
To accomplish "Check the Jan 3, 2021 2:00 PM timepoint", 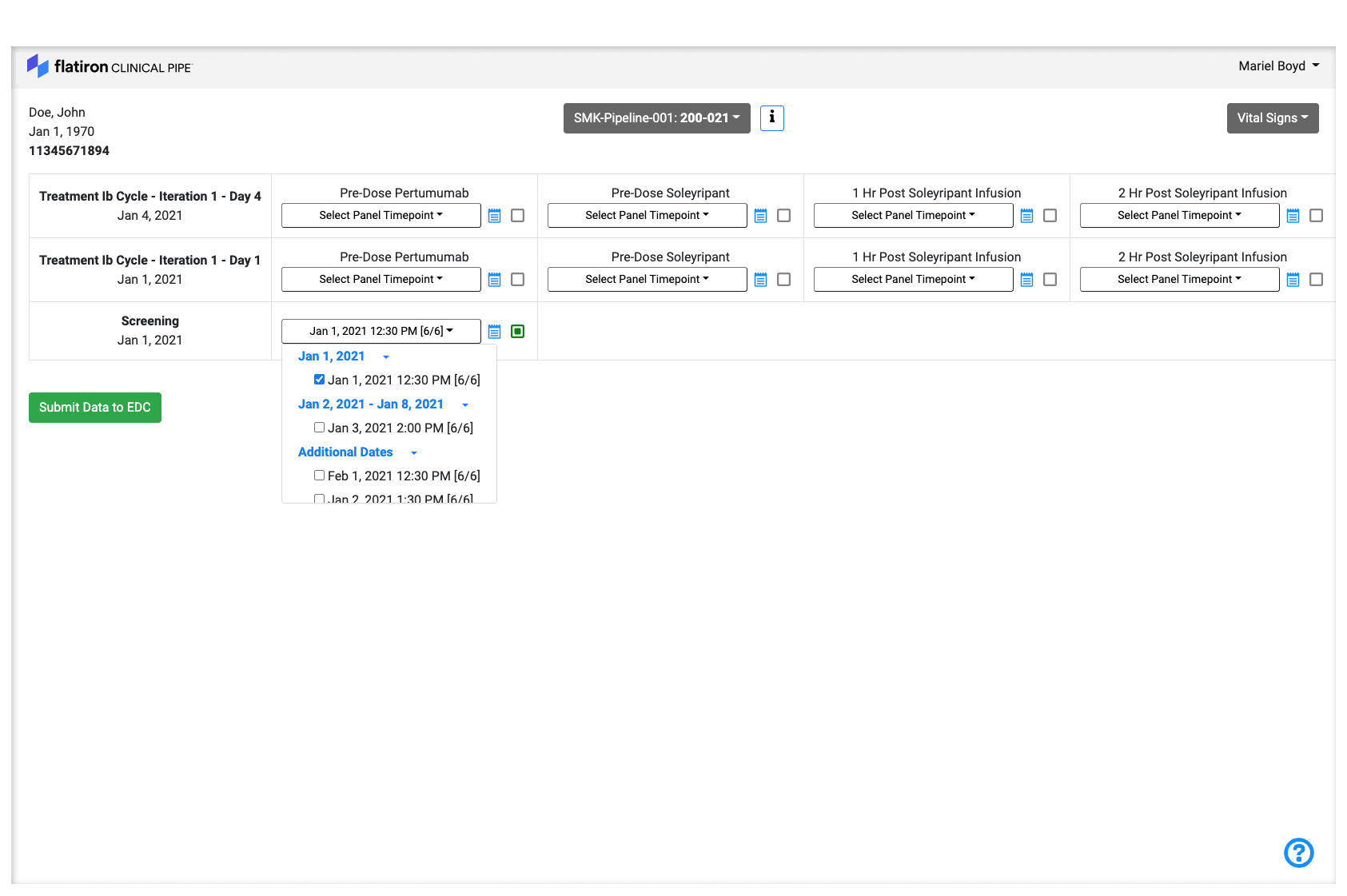I will coord(319,428).
